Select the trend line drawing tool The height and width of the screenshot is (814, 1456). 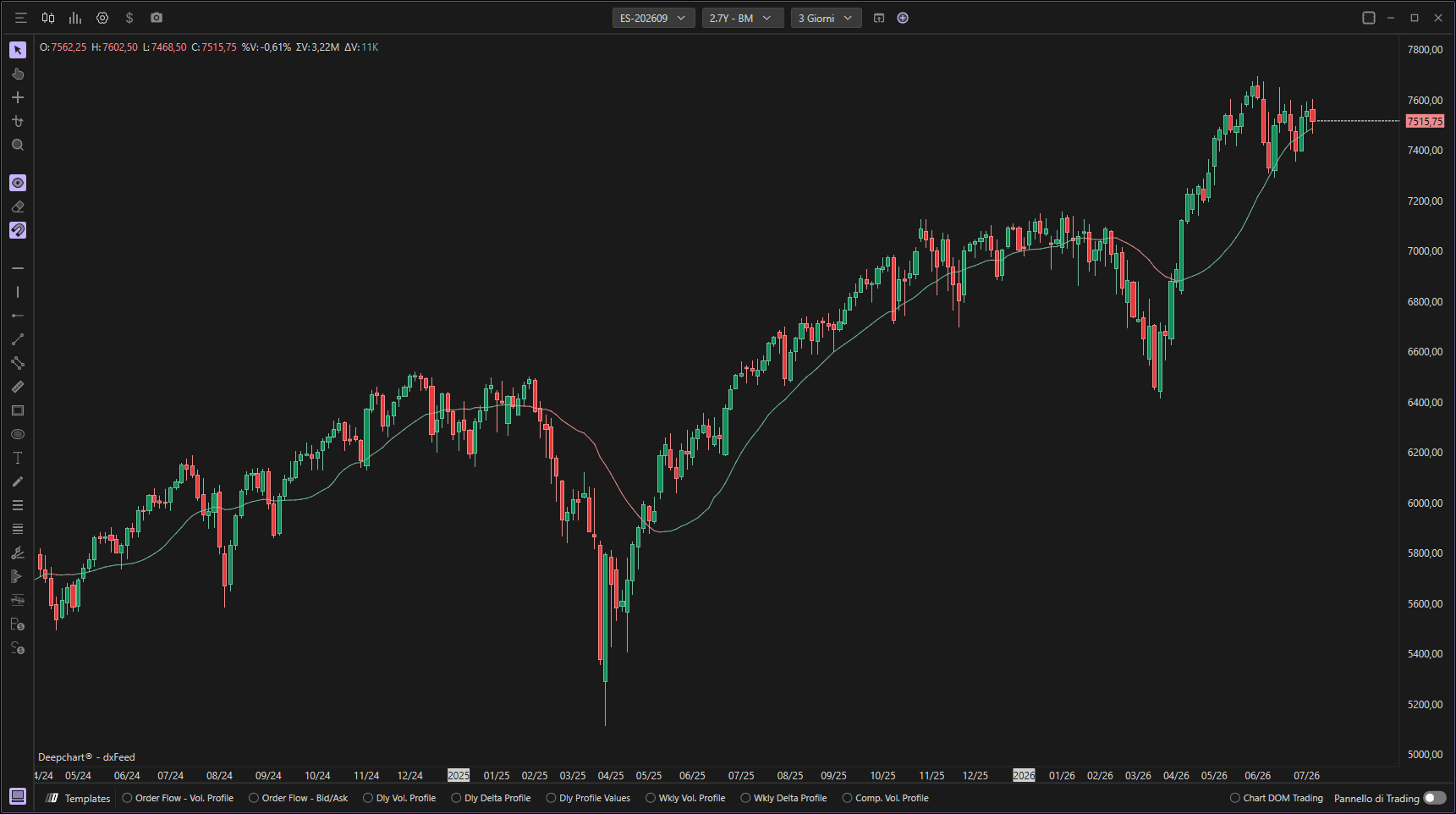coord(18,339)
